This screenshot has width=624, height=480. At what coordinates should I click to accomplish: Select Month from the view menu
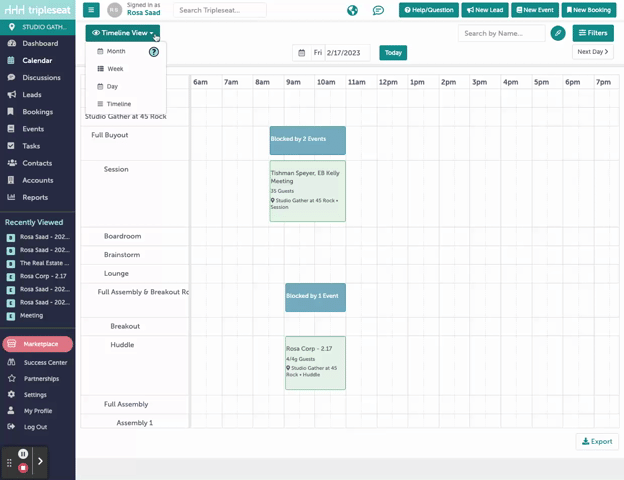(x=116, y=51)
